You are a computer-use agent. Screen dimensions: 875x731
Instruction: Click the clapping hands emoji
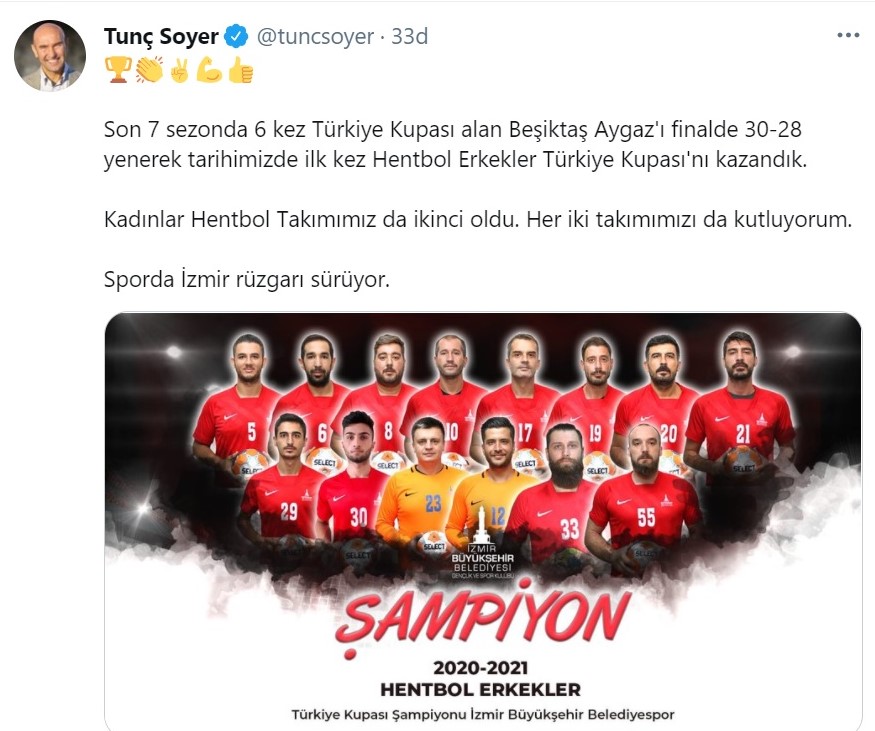tap(149, 70)
